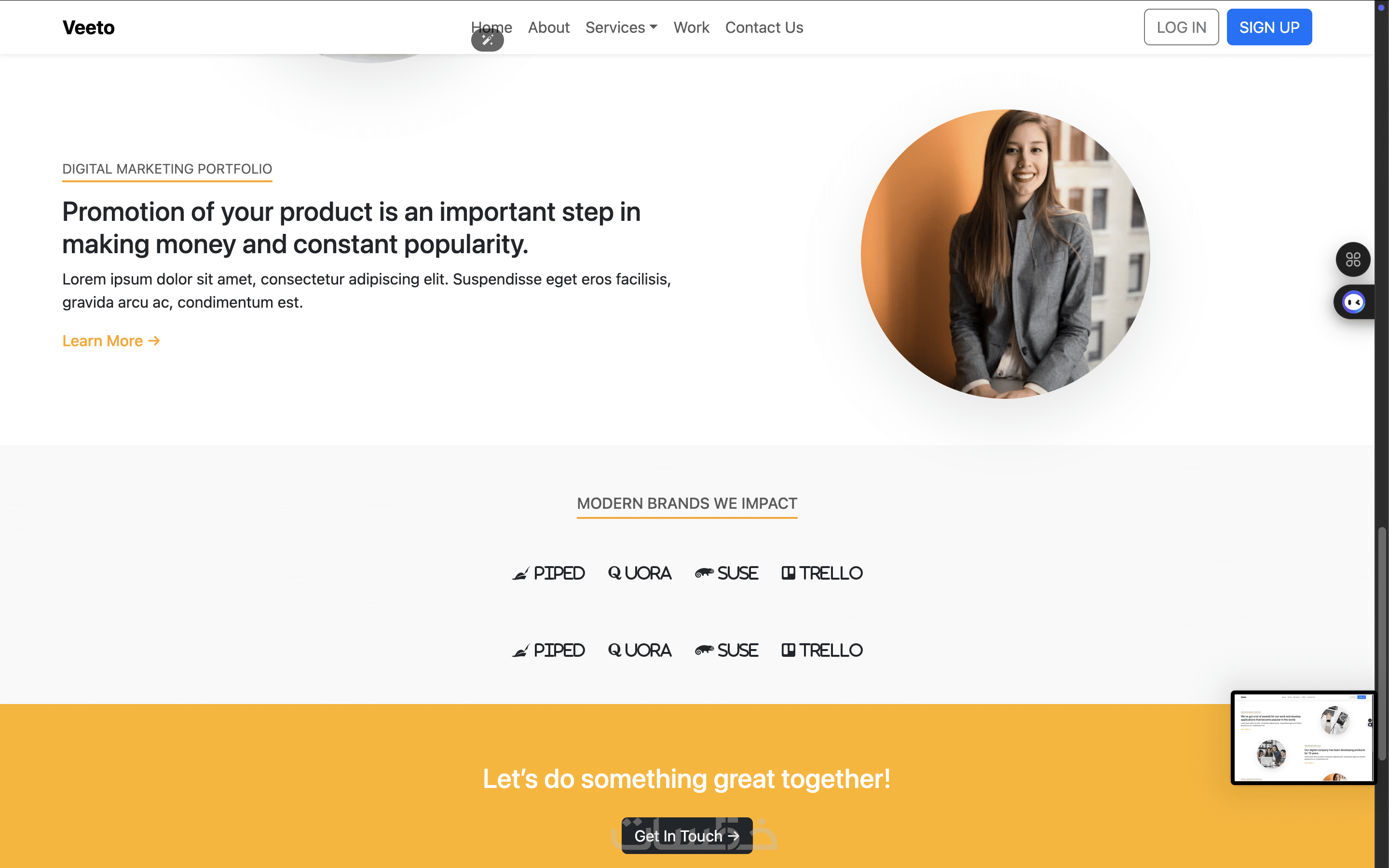The image size is (1389, 868).
Task: Select Work in the navigation bar
Action: [691, 27]
